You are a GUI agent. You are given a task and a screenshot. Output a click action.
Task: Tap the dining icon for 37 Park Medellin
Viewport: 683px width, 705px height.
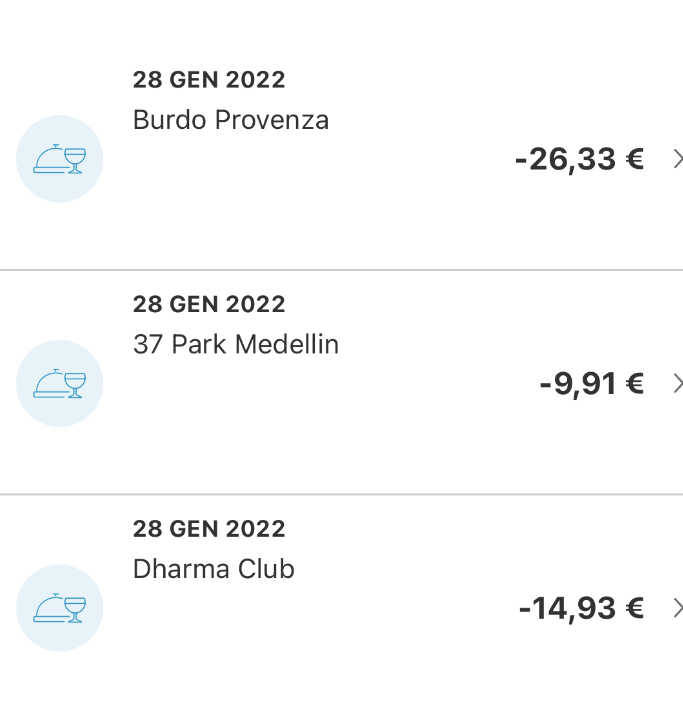pos(60,384)
